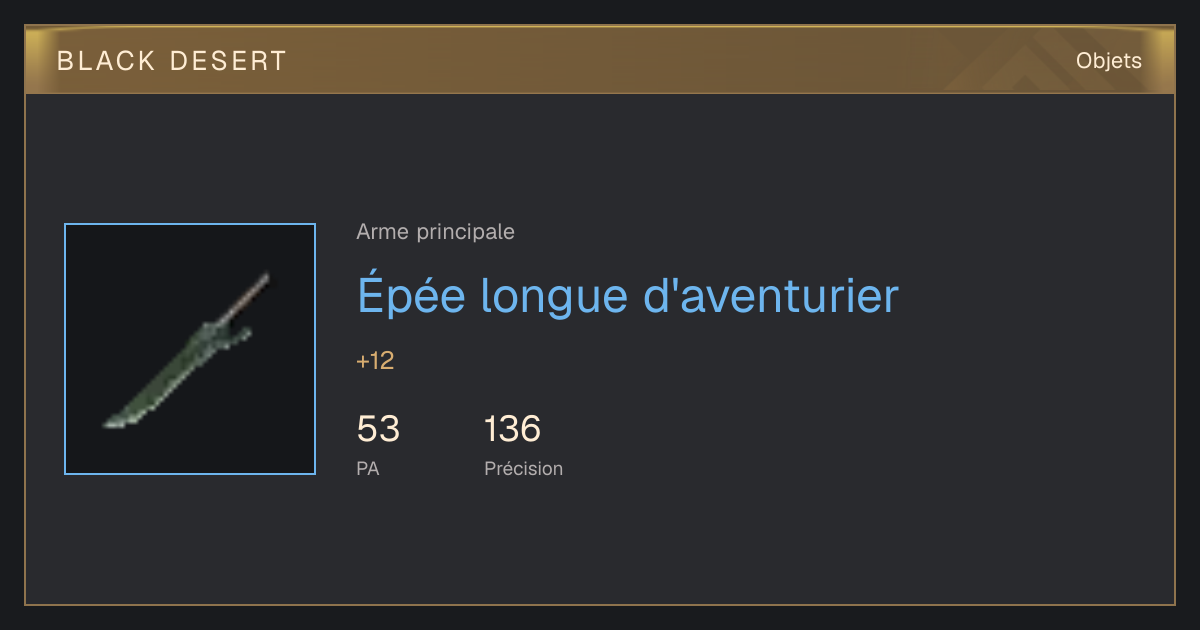
Task: Click the green sword item icon
Action: pos(187,350)
